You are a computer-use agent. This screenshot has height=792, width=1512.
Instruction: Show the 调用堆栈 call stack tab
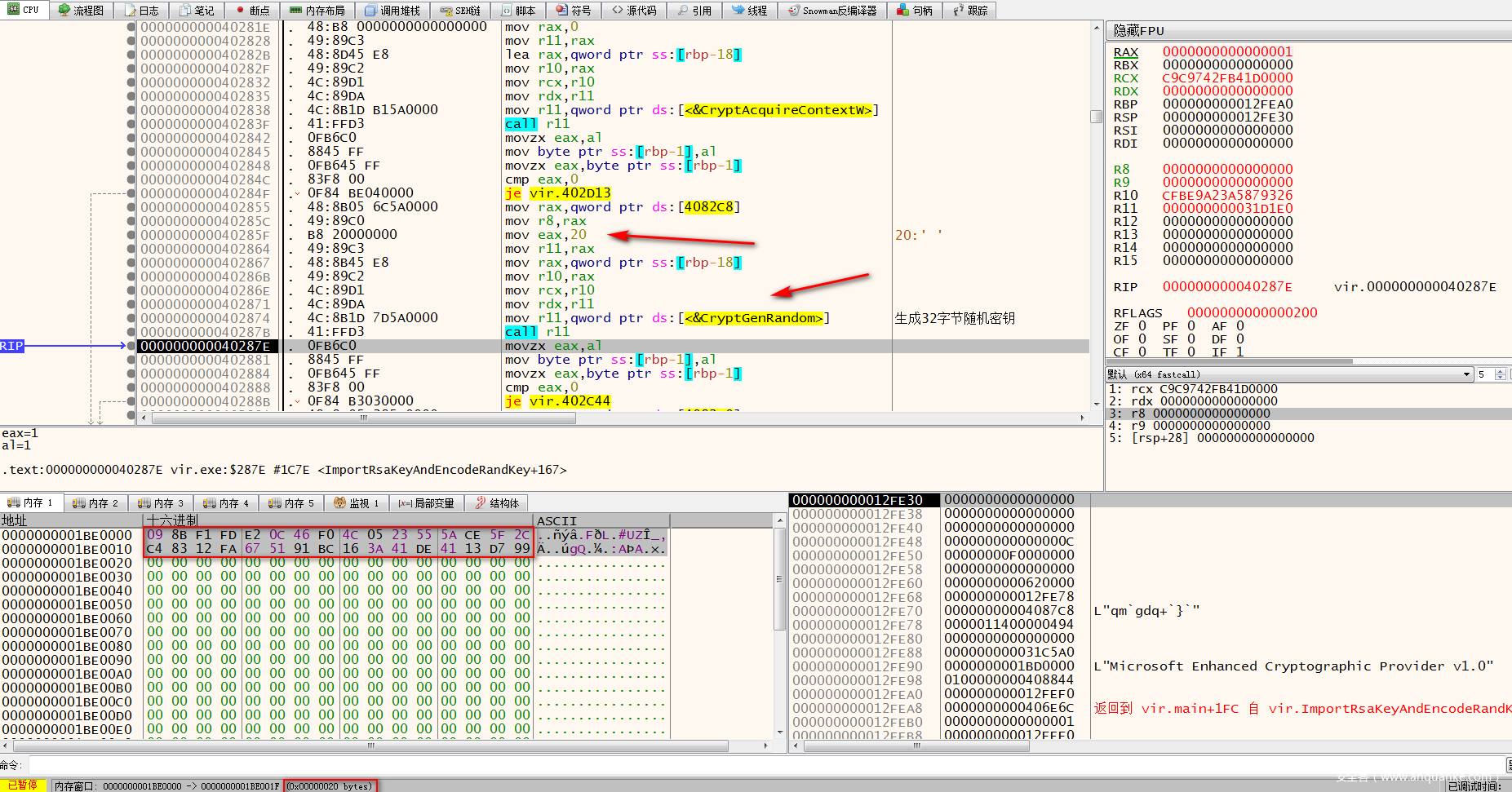click(x=392, y=11)
